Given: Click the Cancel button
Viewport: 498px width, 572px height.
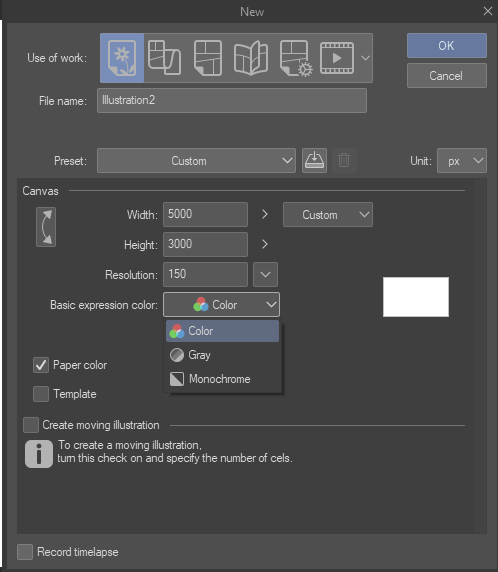Looking at the screenshot, I should [447, 76].
